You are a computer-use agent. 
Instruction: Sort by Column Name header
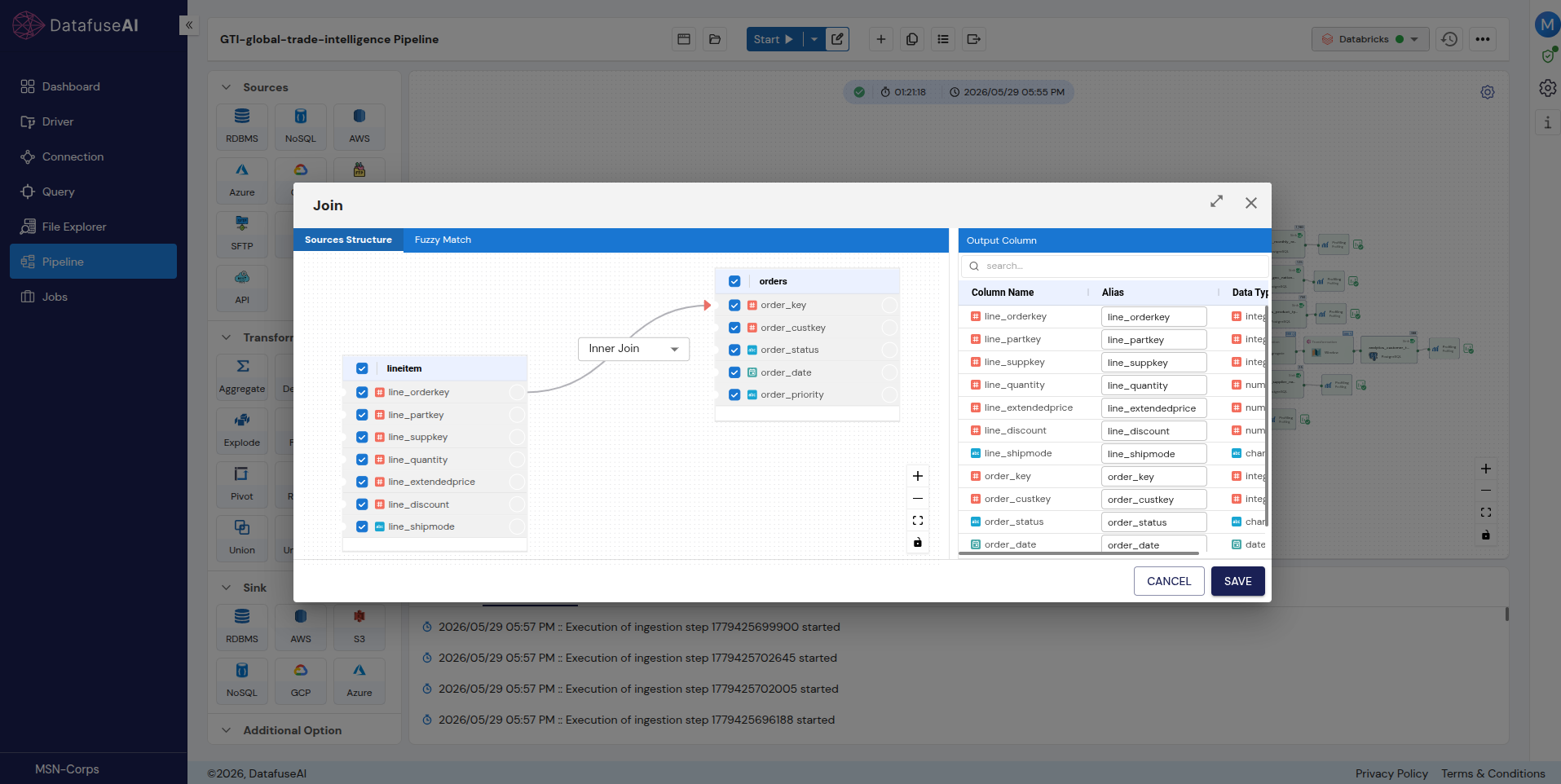(1003, 293)
